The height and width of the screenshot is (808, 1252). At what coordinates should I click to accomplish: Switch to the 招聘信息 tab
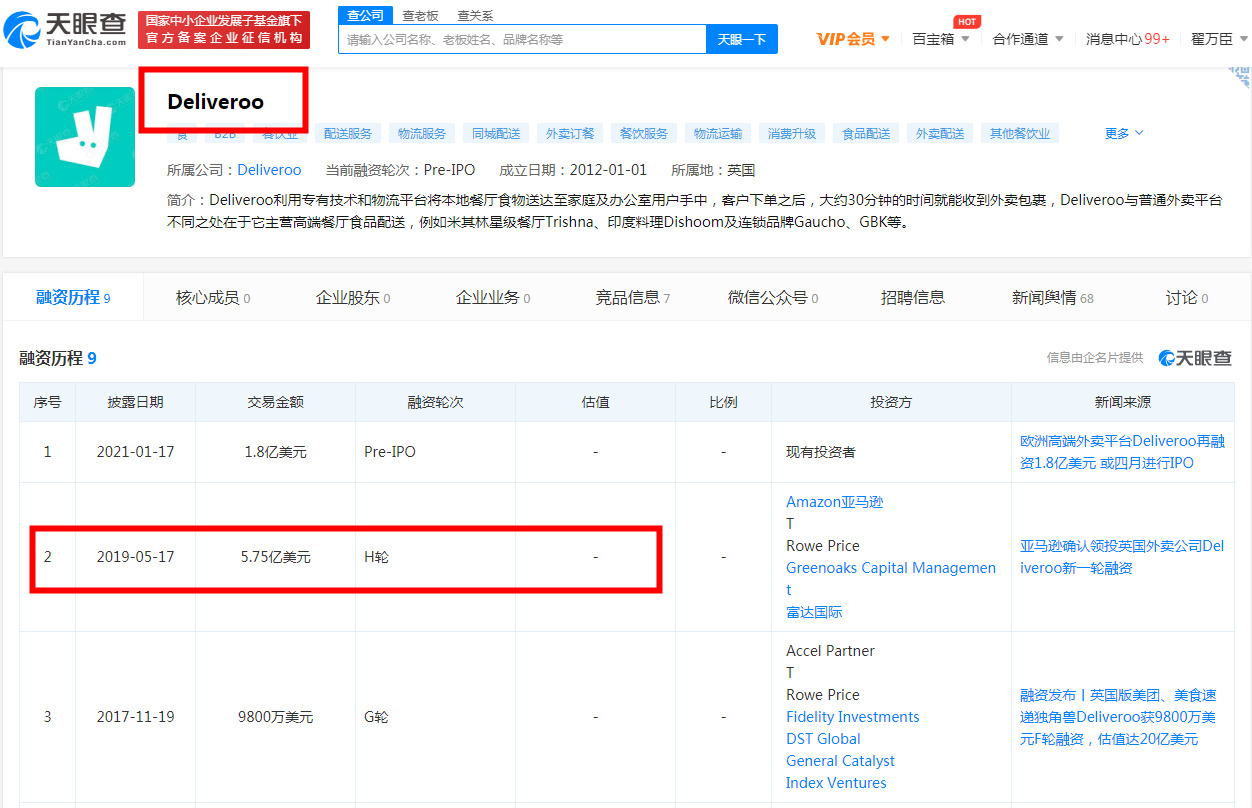coord(913,297)
